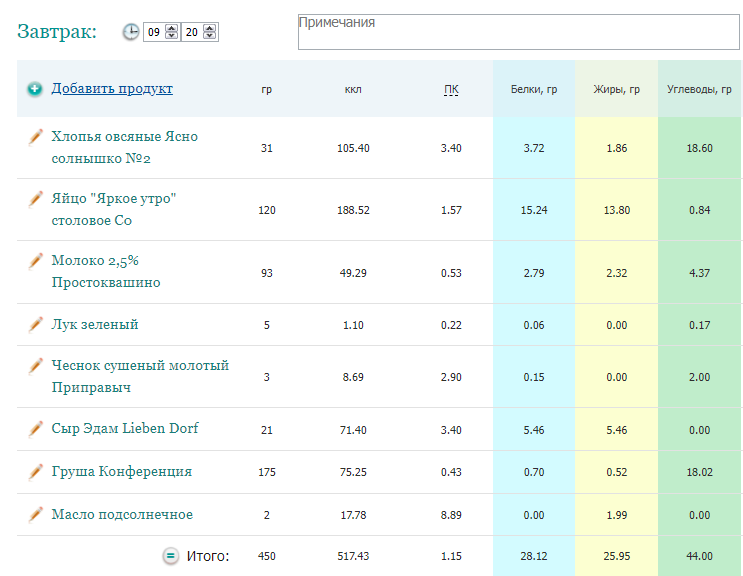Click the 4.37 carbs value for milk
Viewport: 743px width, 576px height.
[x=699, y=273]
